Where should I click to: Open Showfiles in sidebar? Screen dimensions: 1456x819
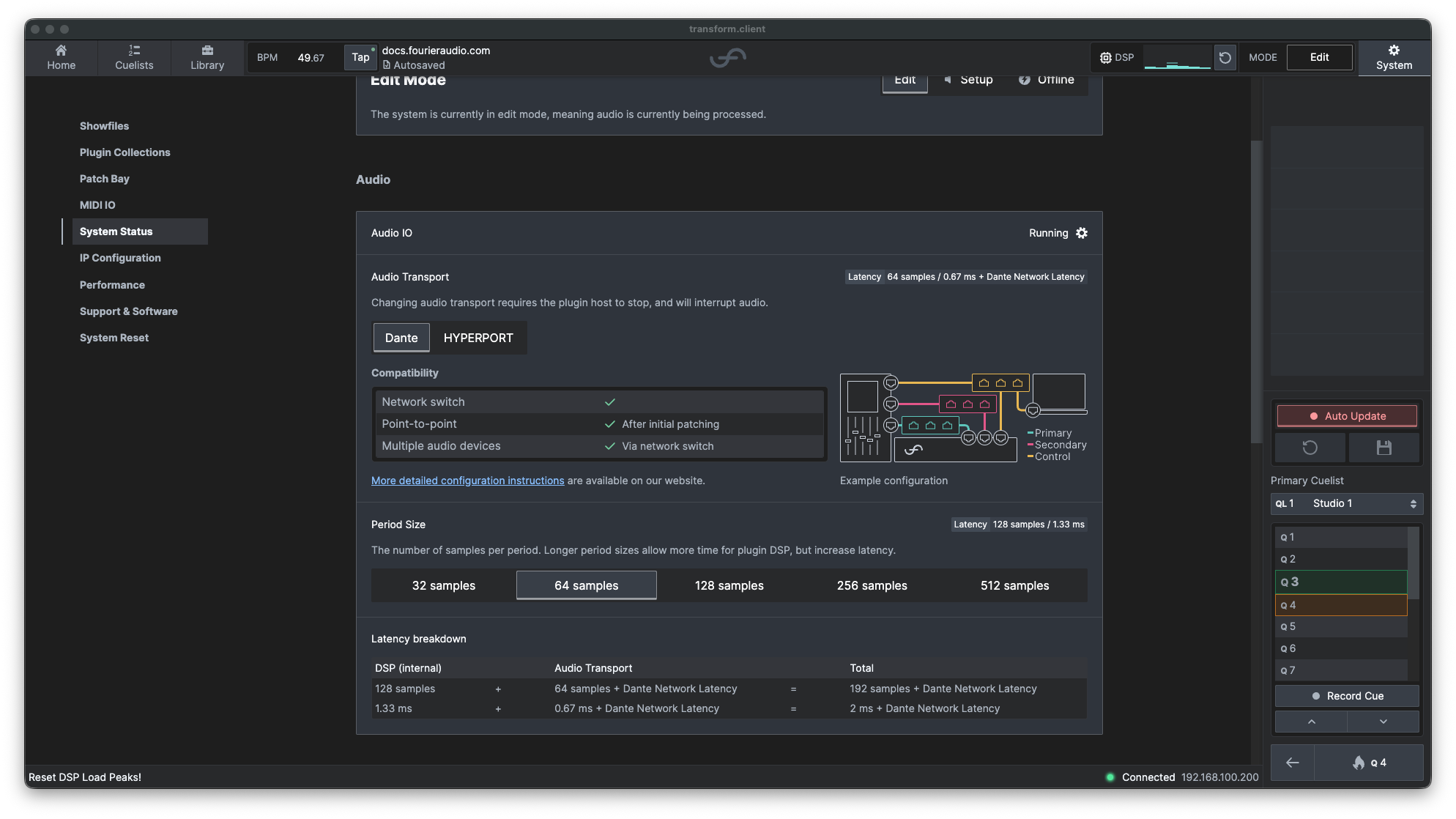tap(104, 126)
